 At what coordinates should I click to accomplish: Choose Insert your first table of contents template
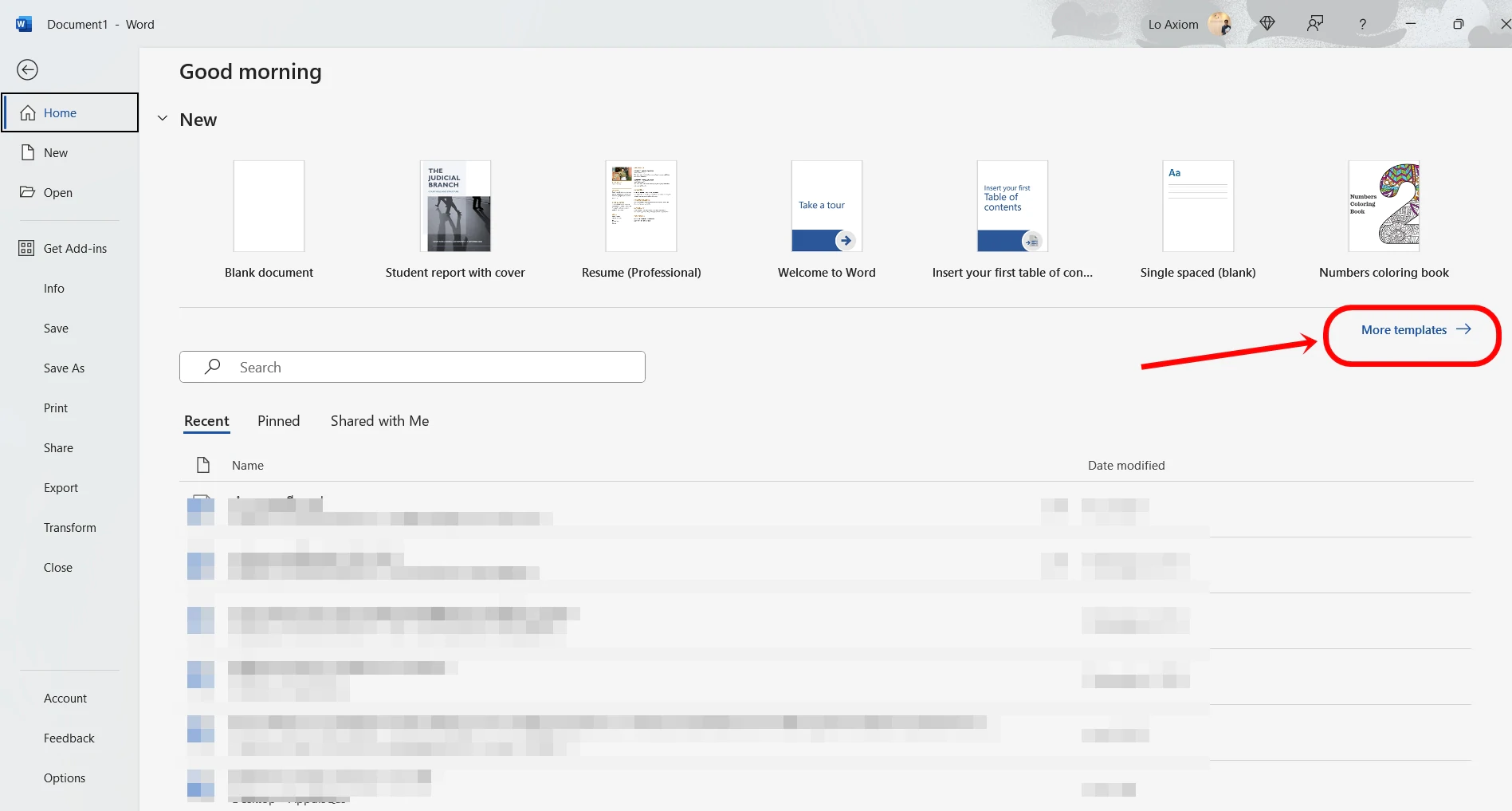1012,219
